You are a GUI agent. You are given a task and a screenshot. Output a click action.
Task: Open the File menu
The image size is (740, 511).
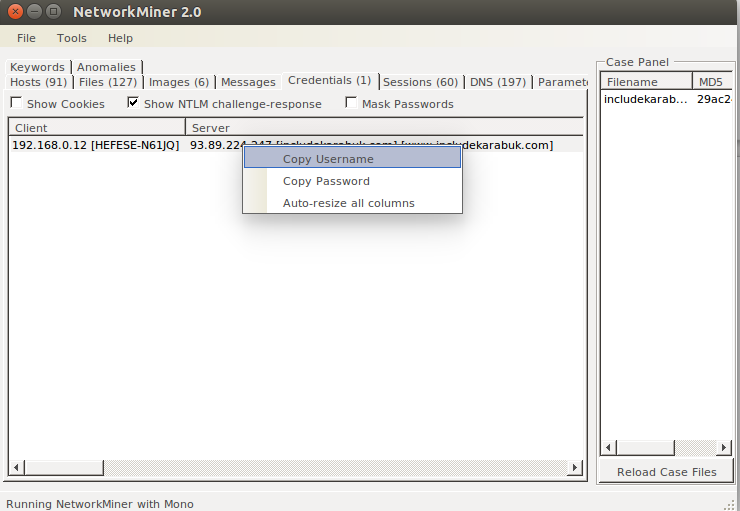pyautogui.click(x=26, y=38)
